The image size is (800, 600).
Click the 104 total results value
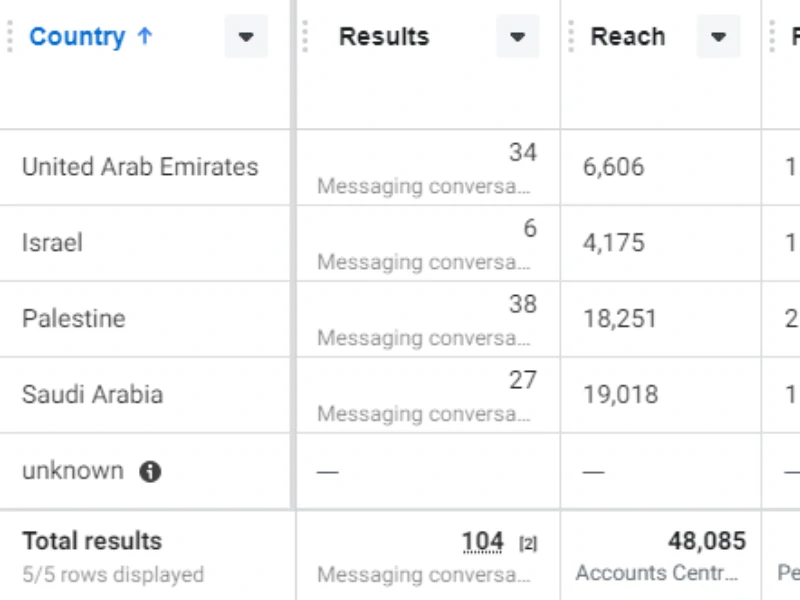point(483,542)
